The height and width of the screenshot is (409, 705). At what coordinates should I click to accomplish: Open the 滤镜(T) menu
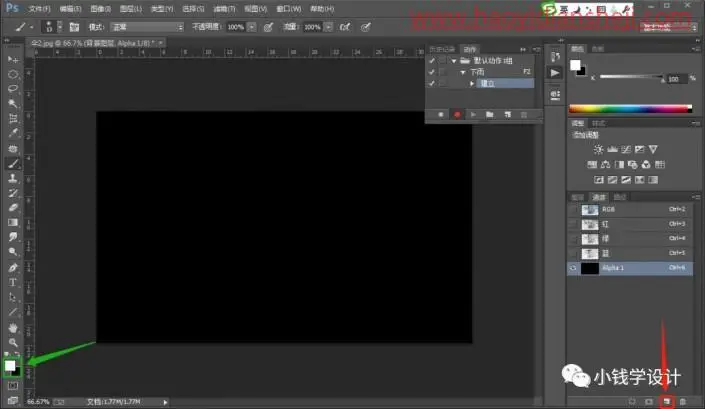click(x=224, y=9)
